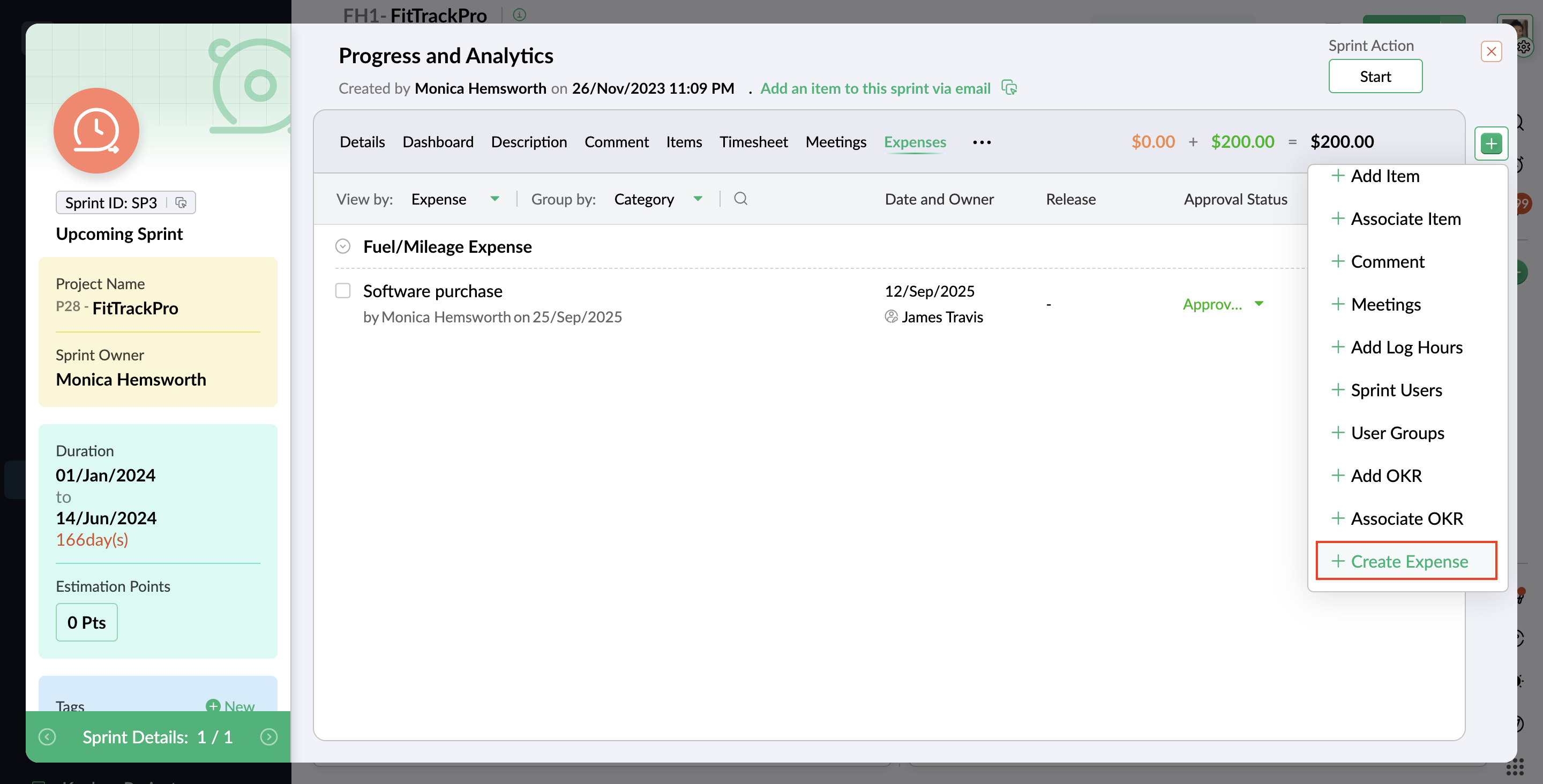The height and width of the screenshot is (784, 1543).
Task: Click the James Travis owner avatar icon
Action: [x=892, y=316]
